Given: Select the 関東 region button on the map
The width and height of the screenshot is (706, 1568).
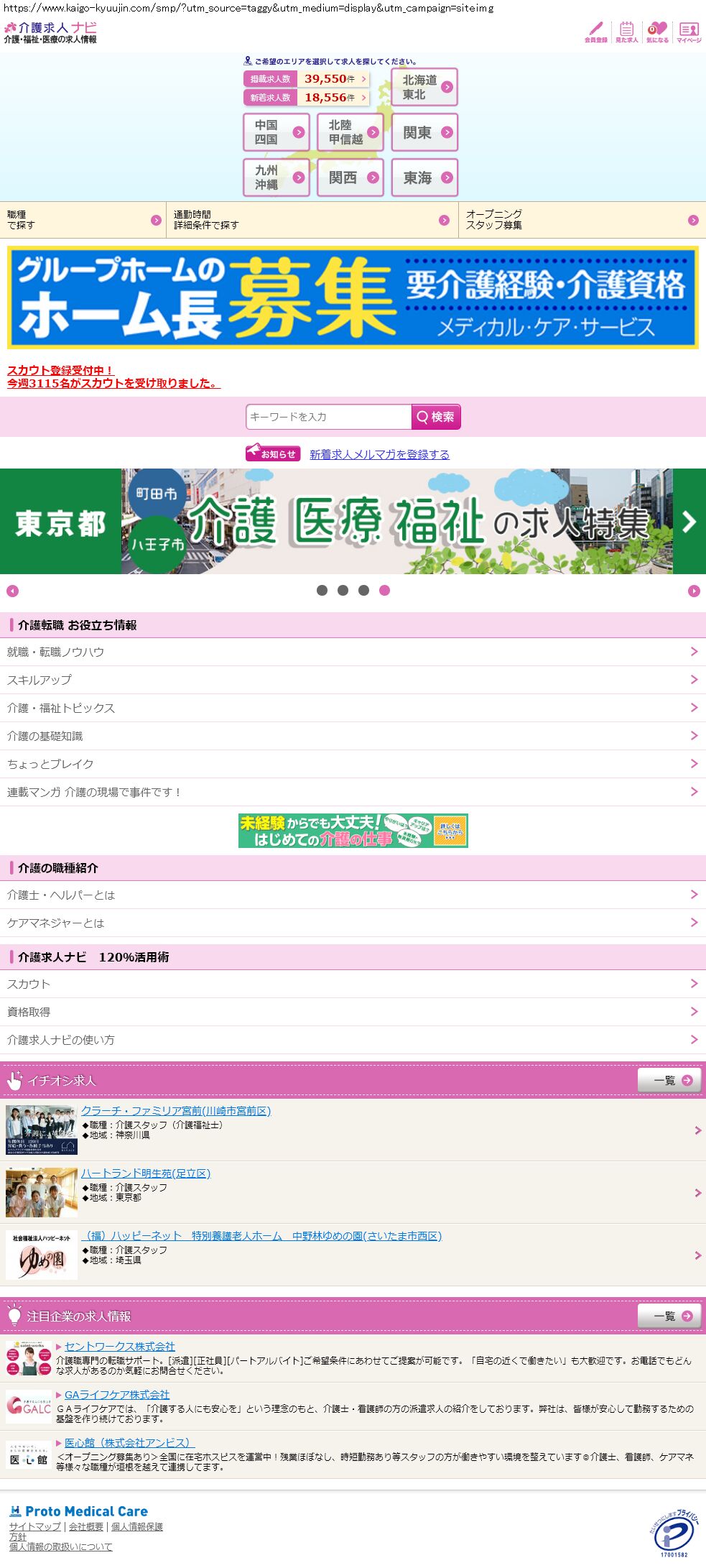Looking at the screenshot, I should click(424, 133).
